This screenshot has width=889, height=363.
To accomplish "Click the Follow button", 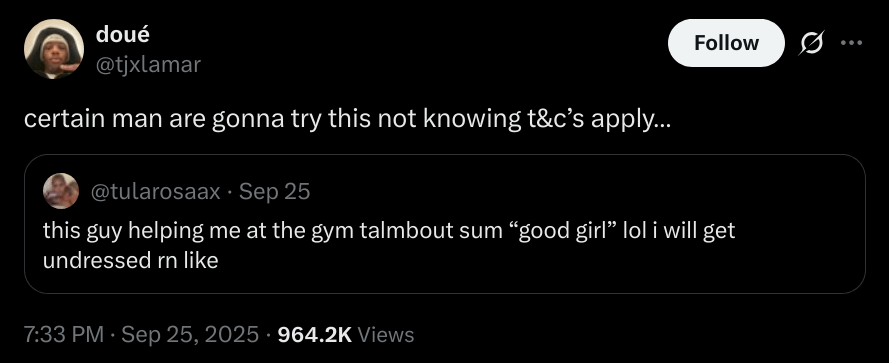I will (x=726, y=43).
